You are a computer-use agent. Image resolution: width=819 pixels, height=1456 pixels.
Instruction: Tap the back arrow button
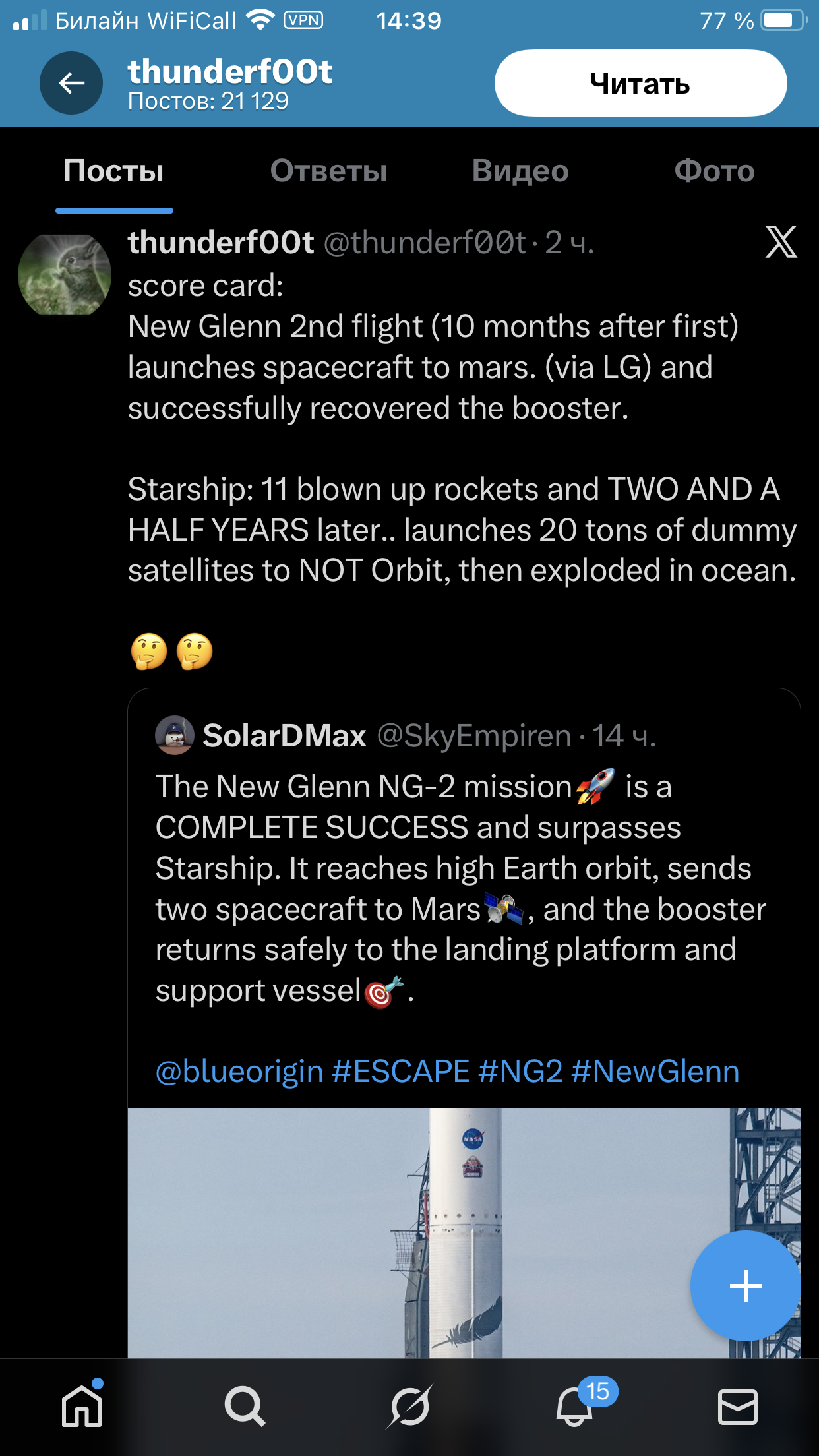click(71, 84)
